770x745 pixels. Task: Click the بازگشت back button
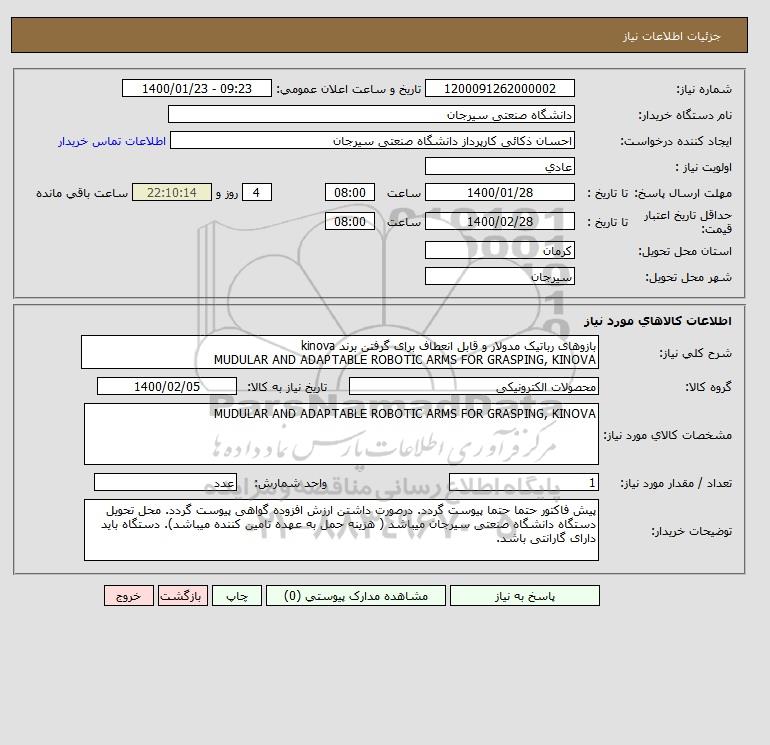click(x=183, y=595)
